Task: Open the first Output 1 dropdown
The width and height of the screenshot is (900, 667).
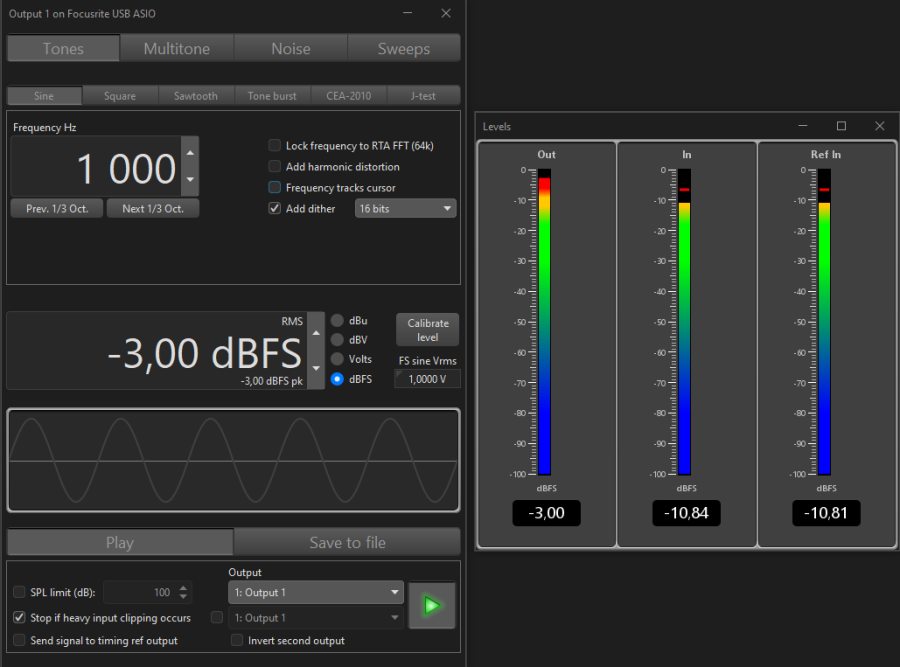Action: point(316,592)
